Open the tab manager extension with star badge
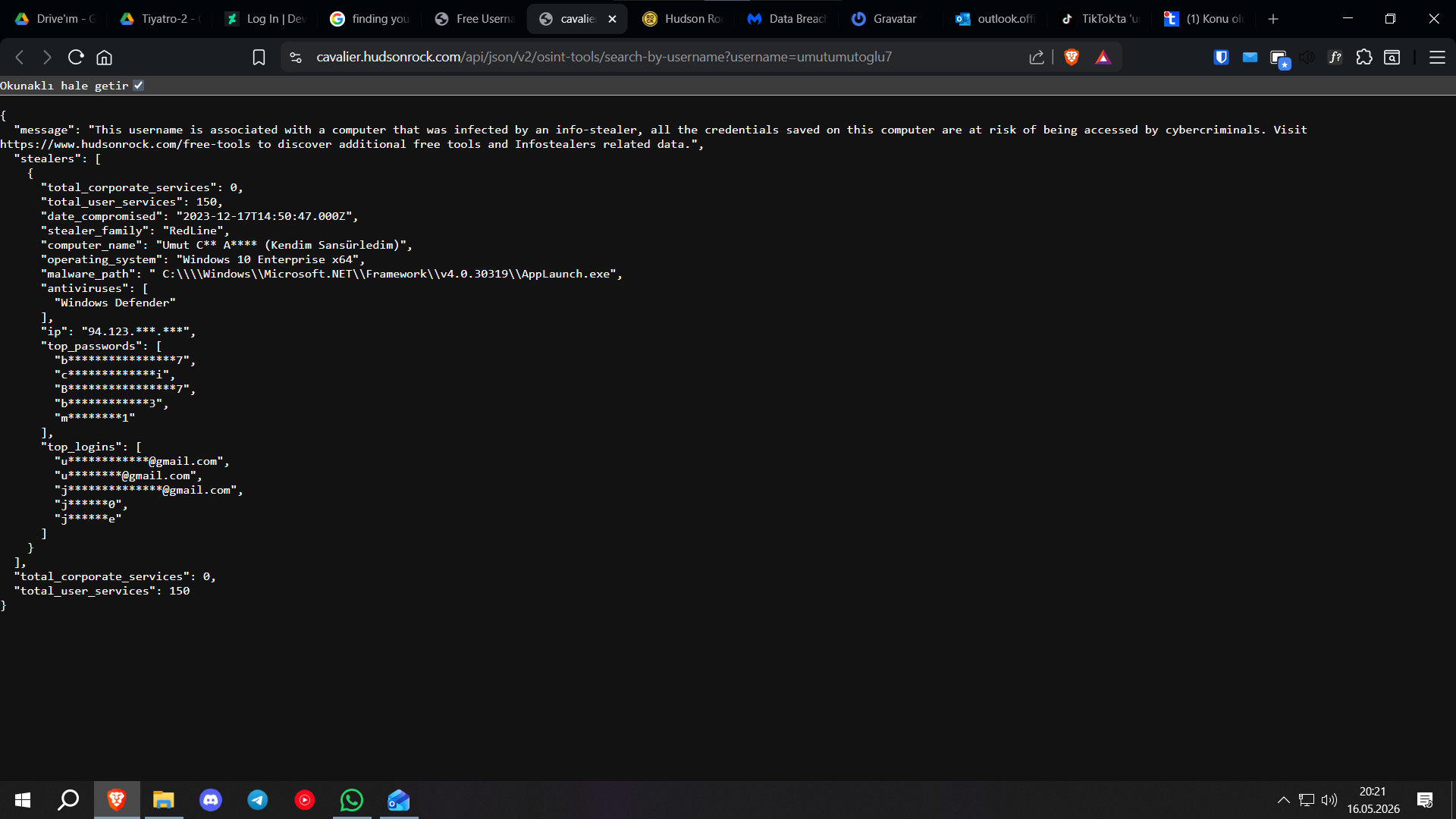This screenshot has height=819, width=1456. click(1280, 58)
